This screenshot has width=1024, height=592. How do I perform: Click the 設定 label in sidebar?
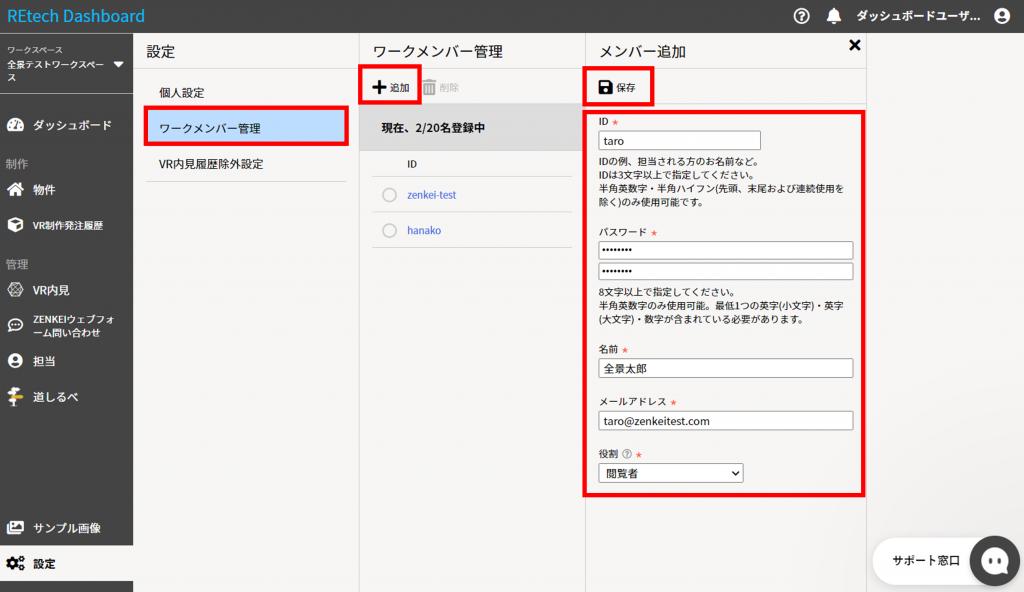[x=44, y=564]
